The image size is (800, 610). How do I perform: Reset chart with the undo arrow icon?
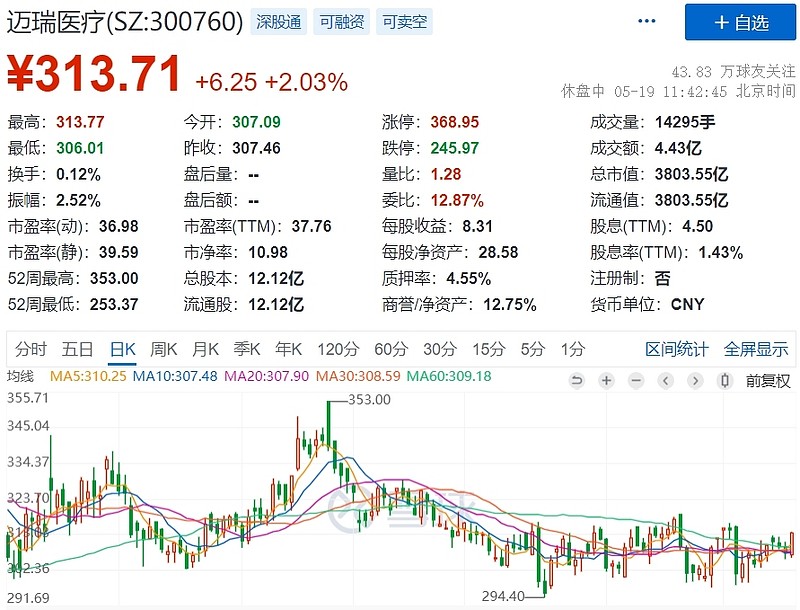point(577,380)
